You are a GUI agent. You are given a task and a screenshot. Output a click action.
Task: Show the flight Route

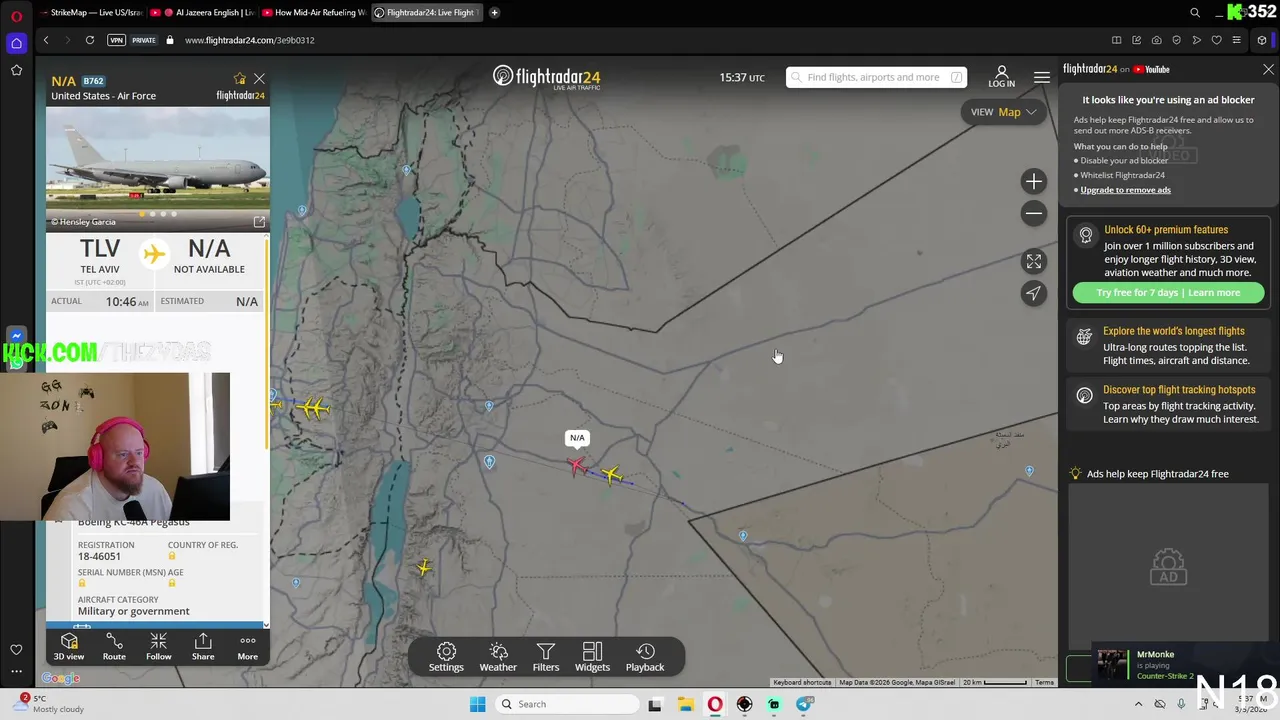point(114,646)
